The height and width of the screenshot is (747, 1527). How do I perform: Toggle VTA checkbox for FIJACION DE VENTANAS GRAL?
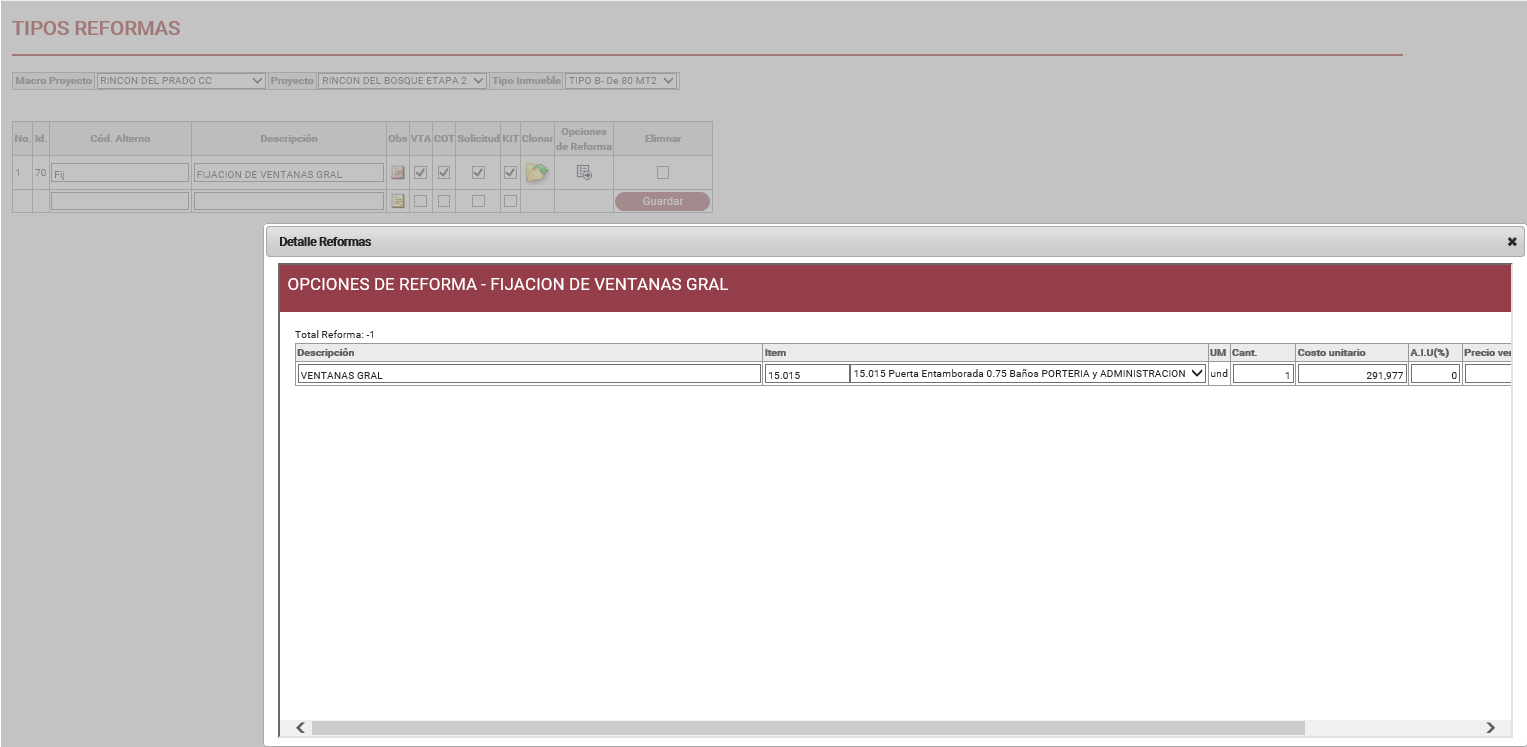[421, 172]
